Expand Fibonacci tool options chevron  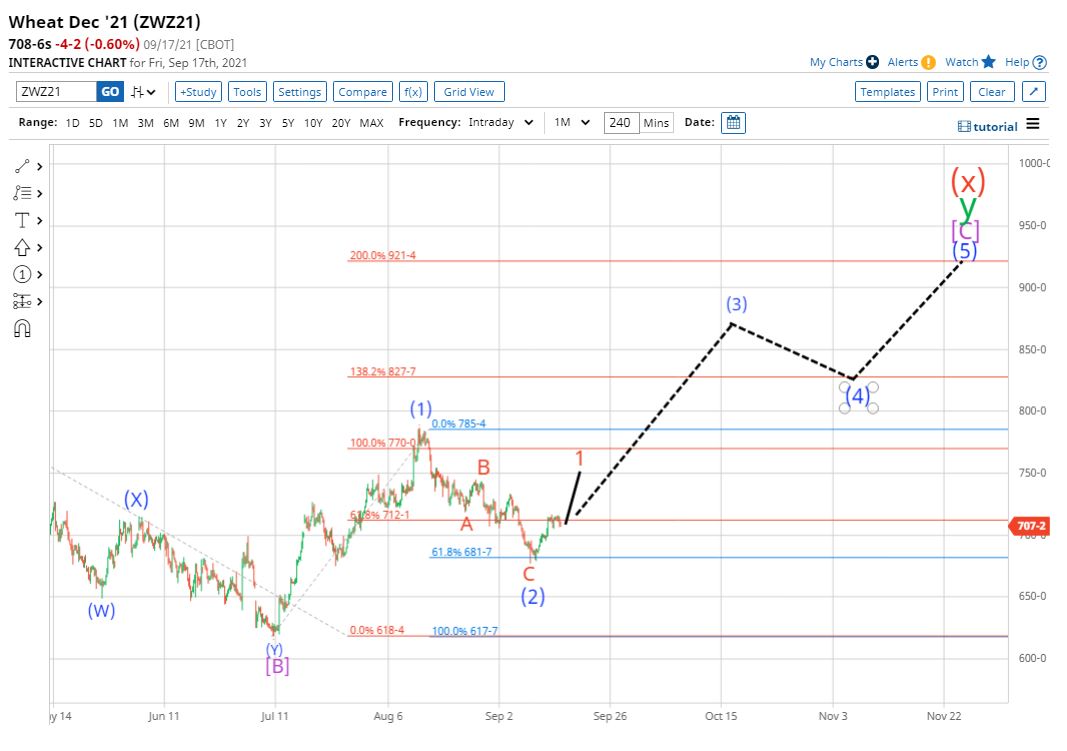click(39, 194)
